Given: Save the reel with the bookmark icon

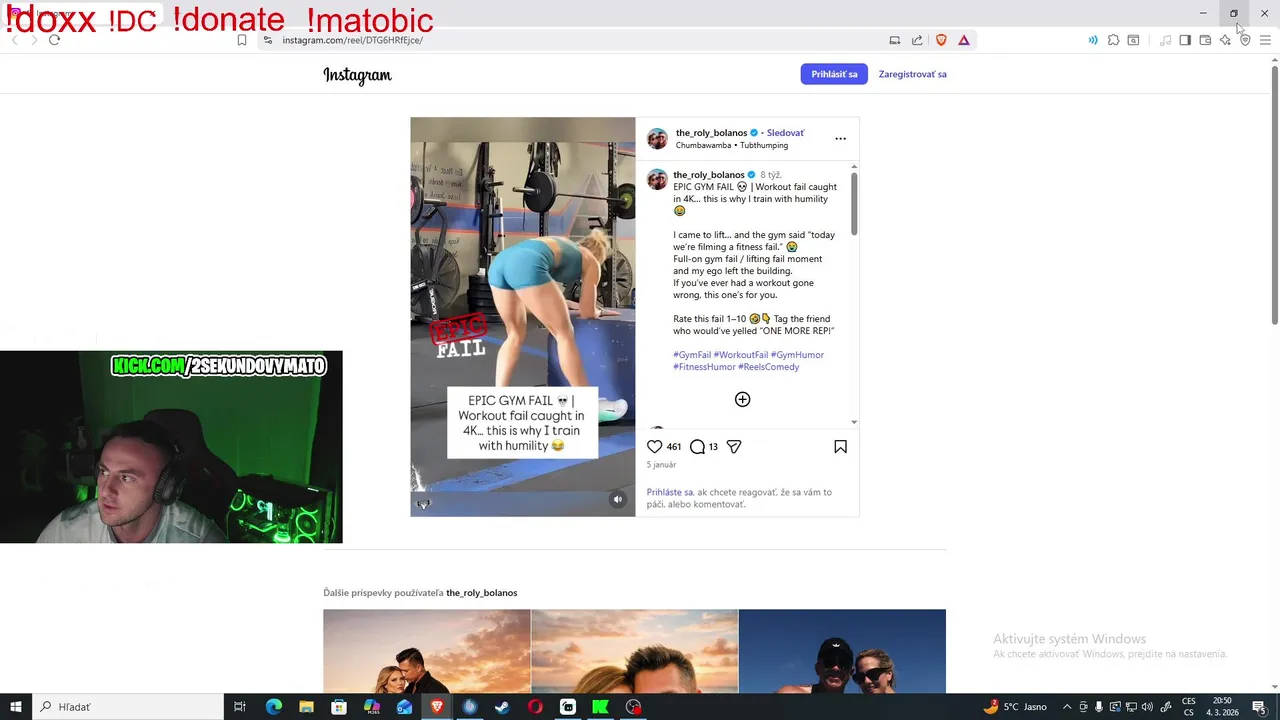Looking at the screenshot, I should (x=840, y=447).
